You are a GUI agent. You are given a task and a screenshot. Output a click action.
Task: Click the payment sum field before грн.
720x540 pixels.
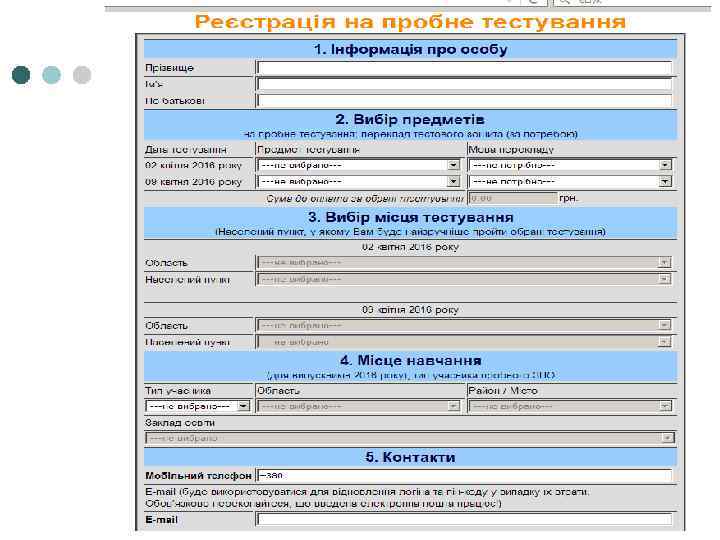pos(512,198)
